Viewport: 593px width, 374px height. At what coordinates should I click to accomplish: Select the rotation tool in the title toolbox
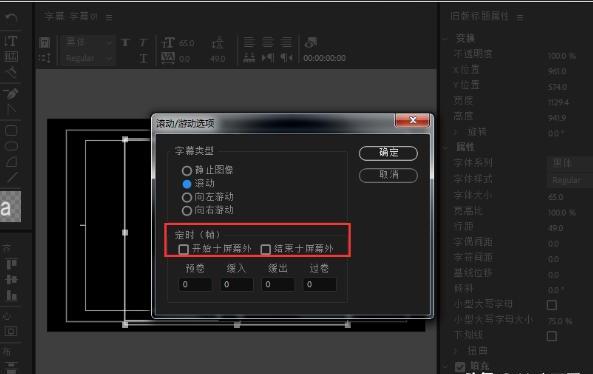tap(11, 18)
